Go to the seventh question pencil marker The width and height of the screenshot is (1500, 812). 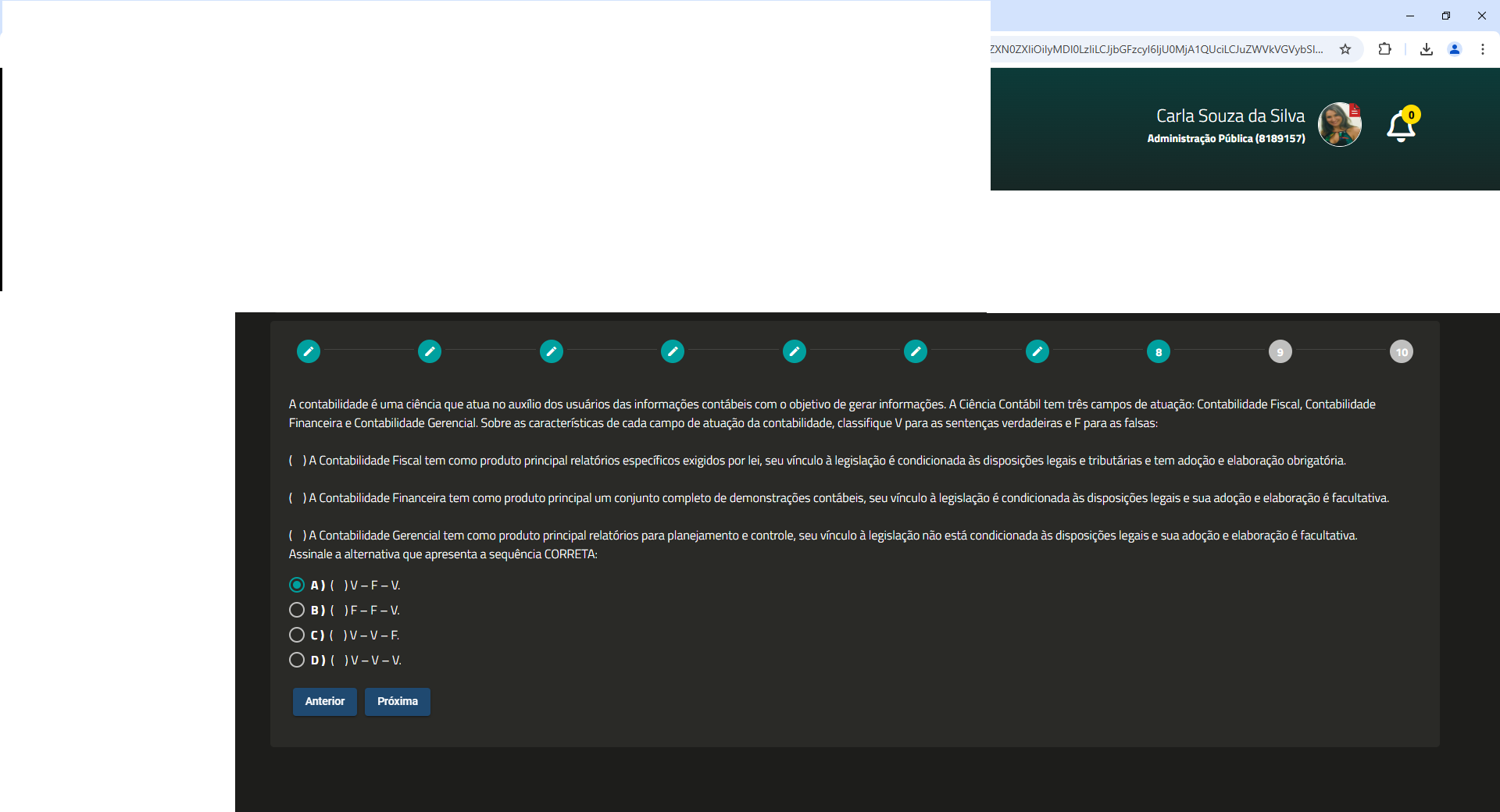(x=1037, y=352)
